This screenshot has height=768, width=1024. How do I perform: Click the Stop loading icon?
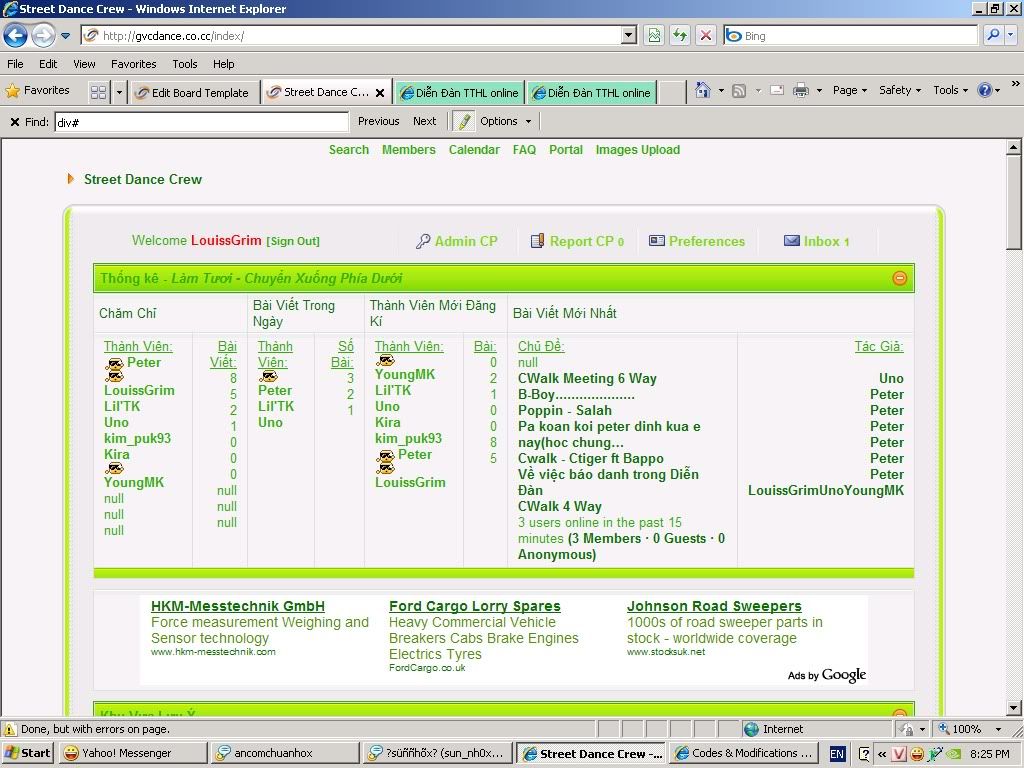coord(706,35)
